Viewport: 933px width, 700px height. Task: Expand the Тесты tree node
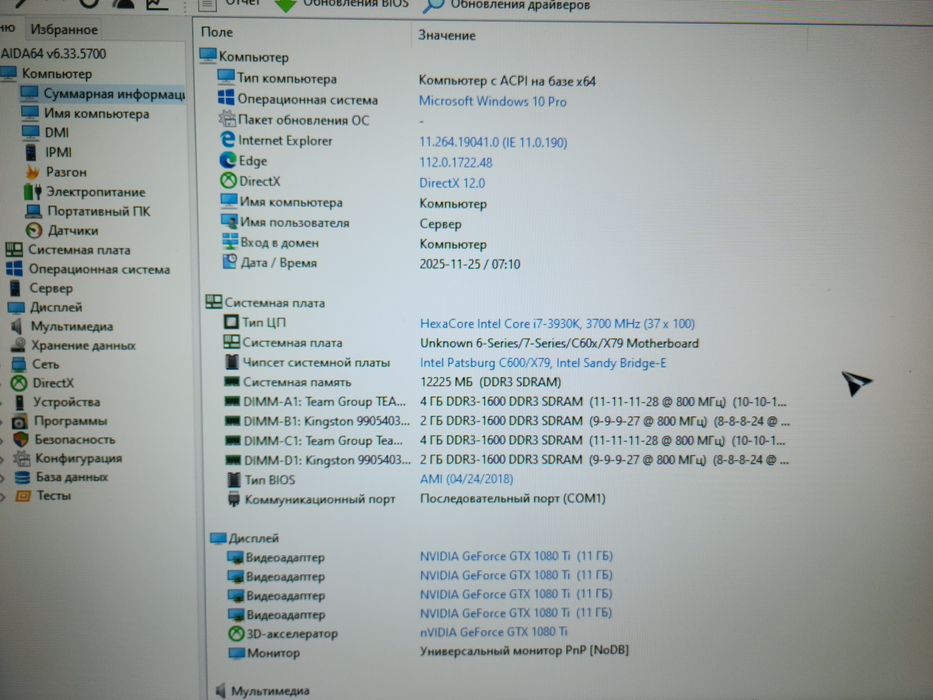[3, 496]
